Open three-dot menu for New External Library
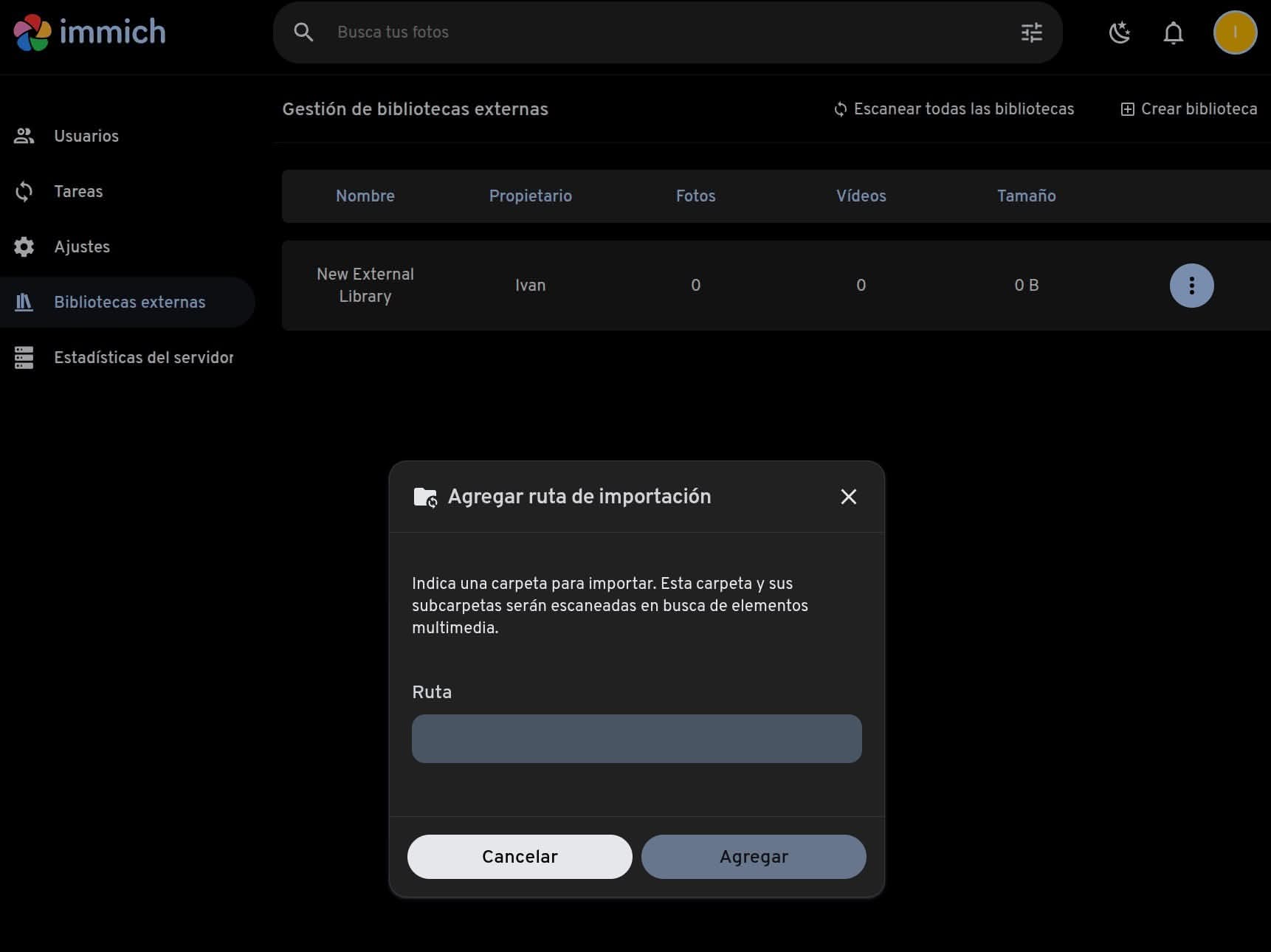 (x=1191, y=286)
